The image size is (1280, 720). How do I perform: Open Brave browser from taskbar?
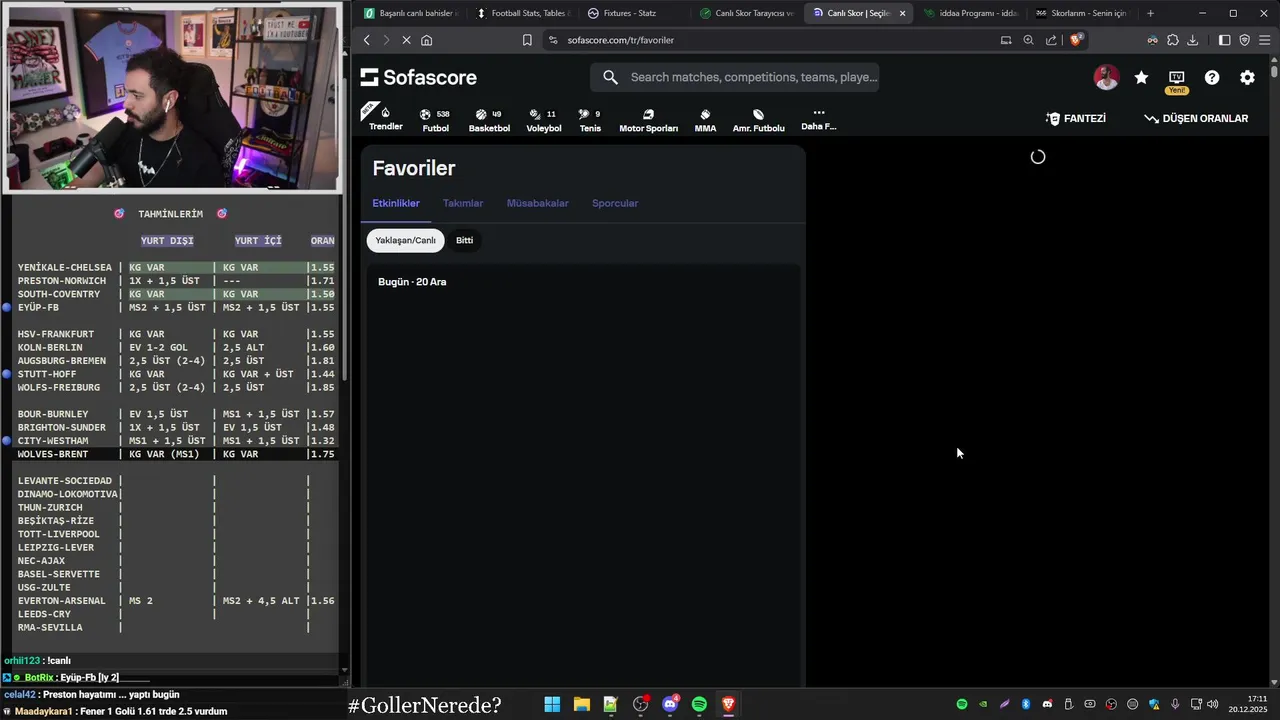[x=728, y=705]
